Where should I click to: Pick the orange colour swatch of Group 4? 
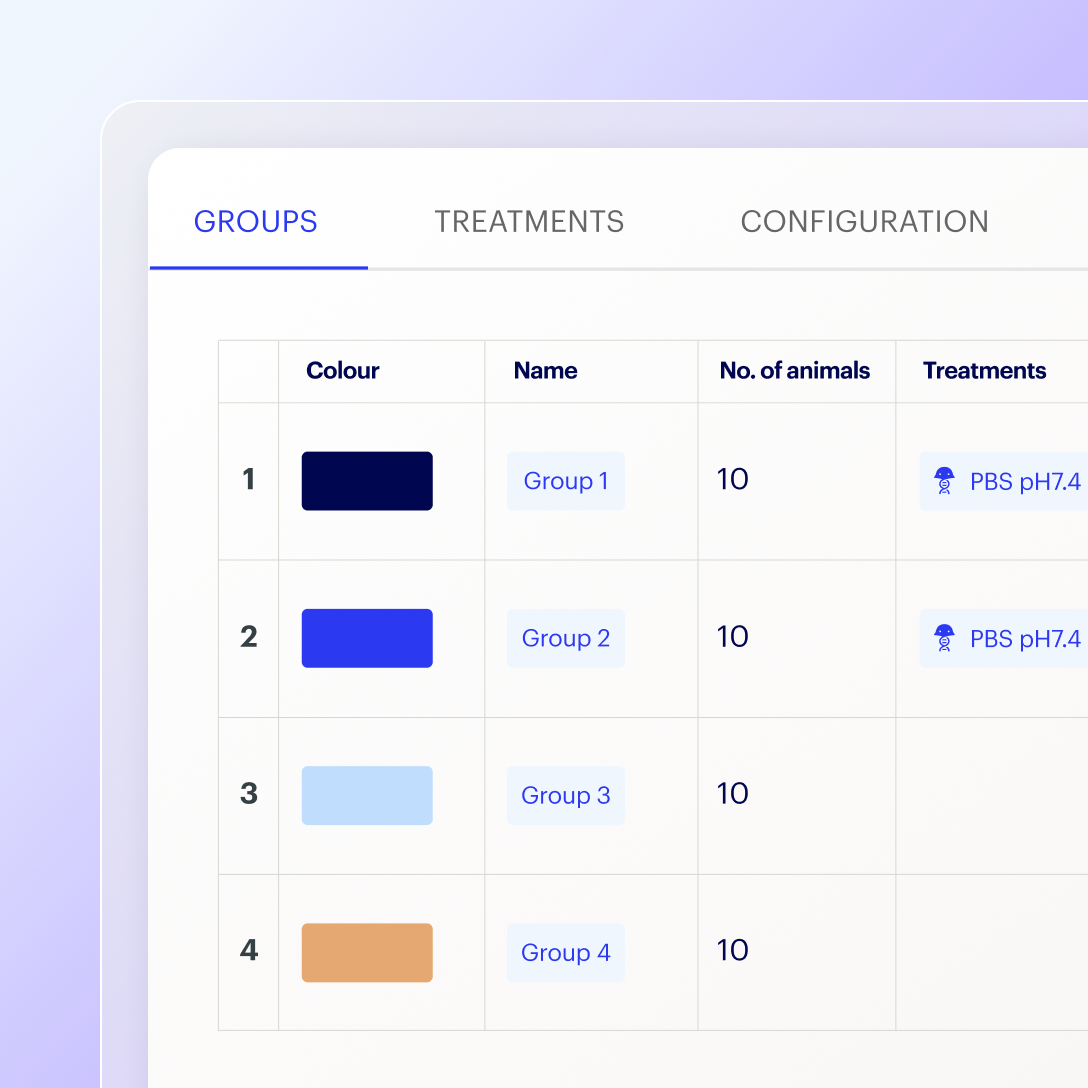(x=367, y=953)
